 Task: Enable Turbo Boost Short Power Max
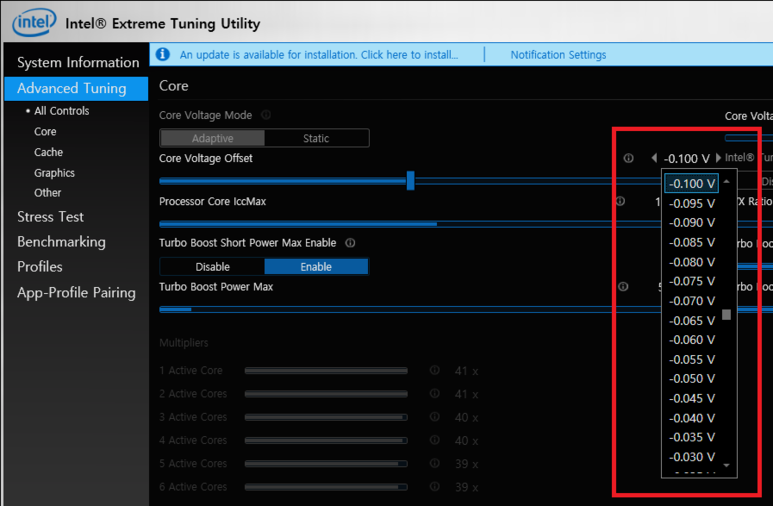coord(316,267)
